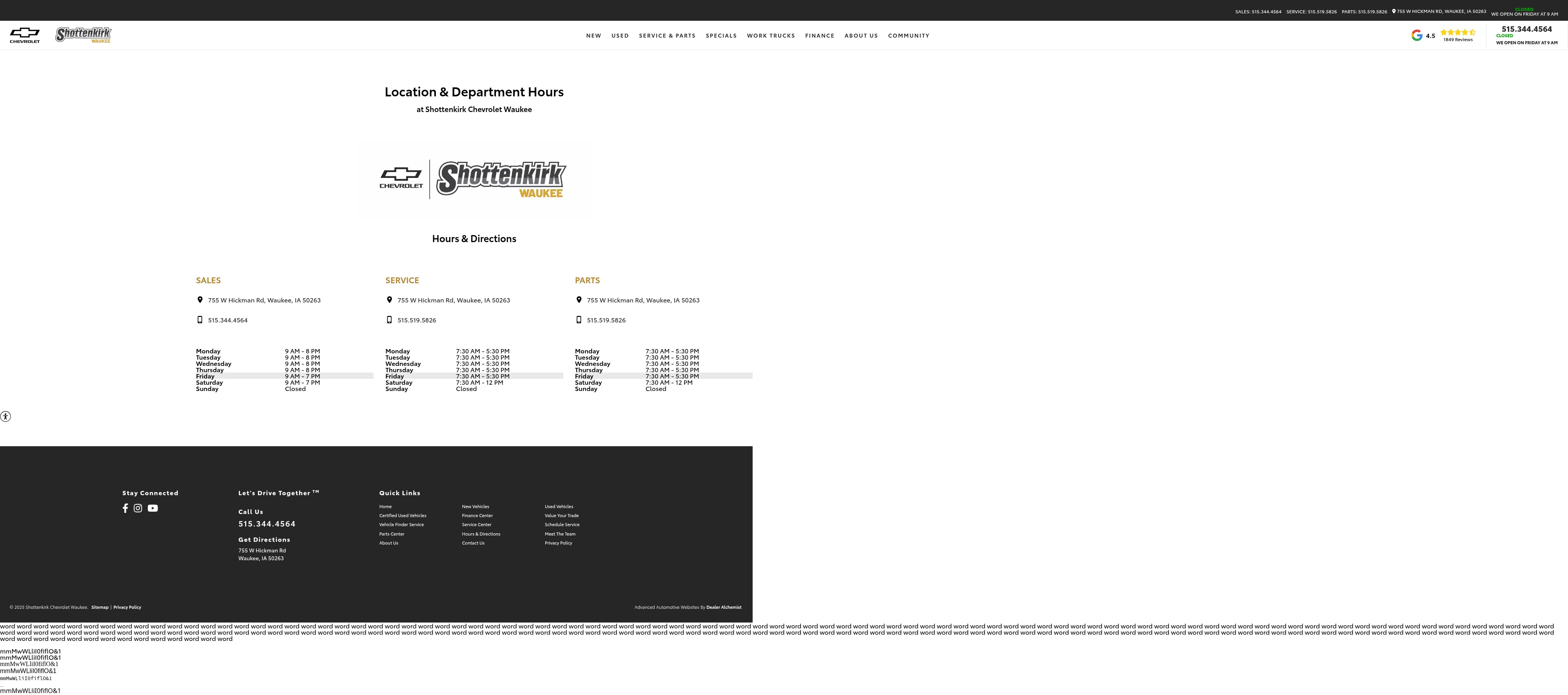Click the phone icon under SERVICE
The width and height of the screenshot is (1568, 695).
[x=390, y=320]
